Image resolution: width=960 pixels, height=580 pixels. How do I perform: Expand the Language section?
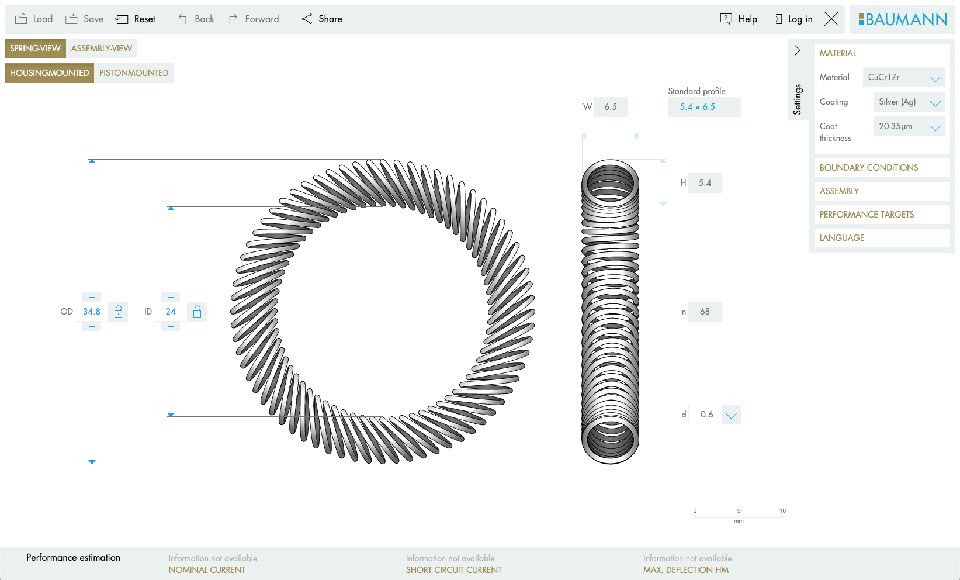point(882,238)
